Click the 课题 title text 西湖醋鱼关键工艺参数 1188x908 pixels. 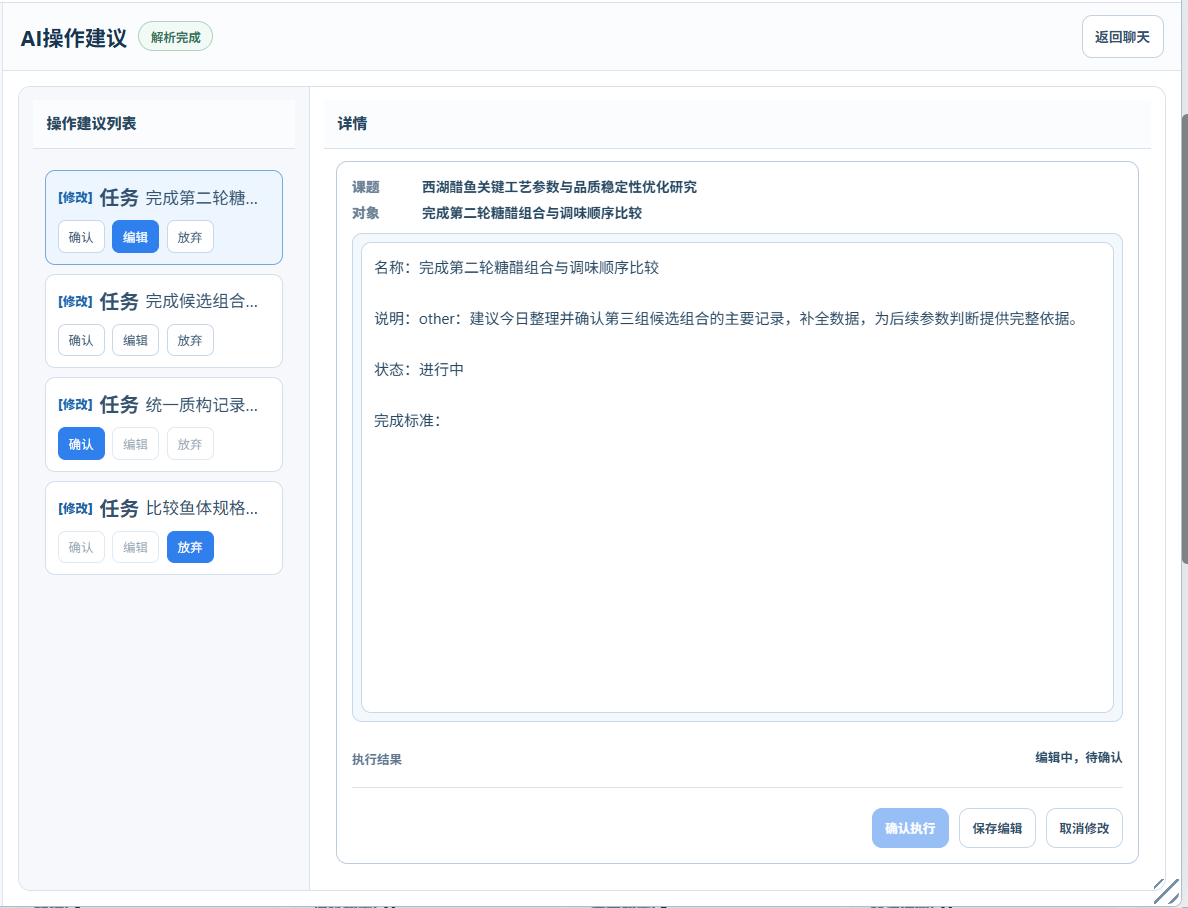[x=559, y=187]
